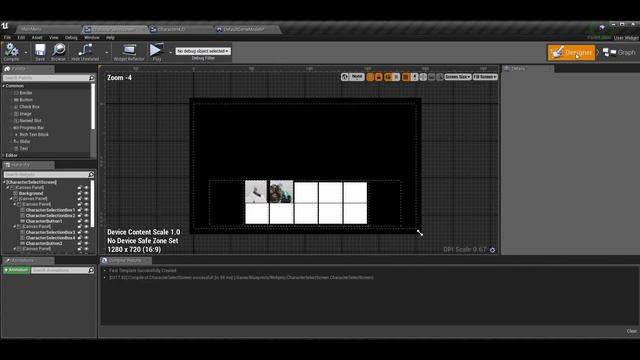Open the User Widget parent class link

626,38
